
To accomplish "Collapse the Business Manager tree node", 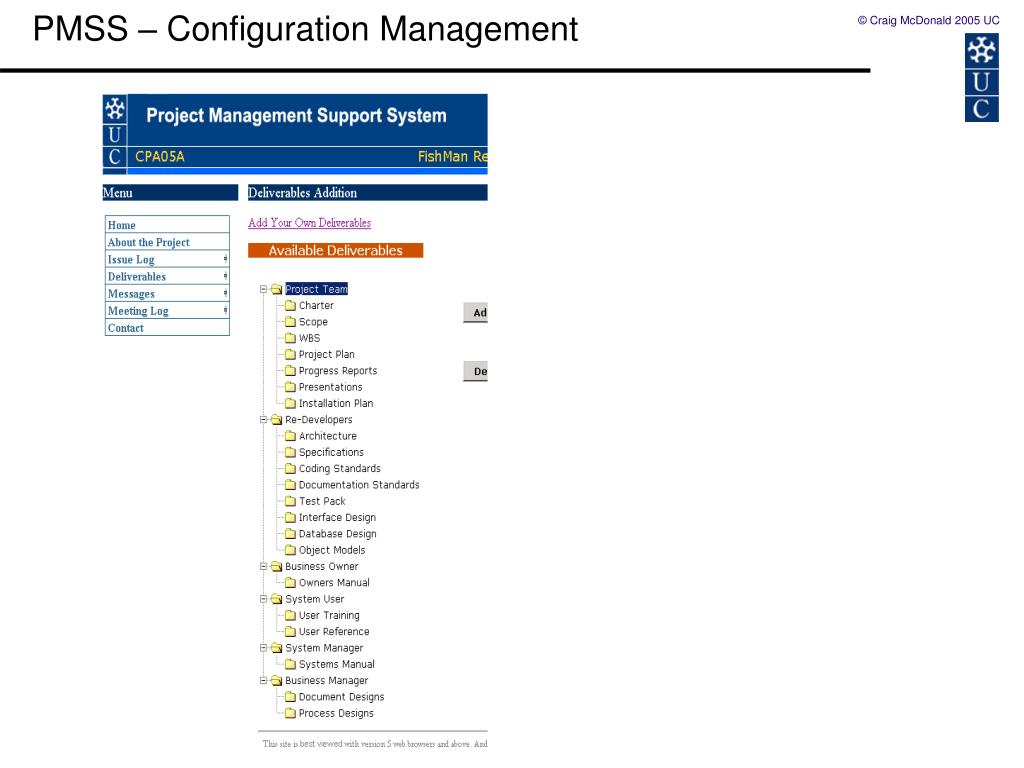I will click(x=264, y=680).
